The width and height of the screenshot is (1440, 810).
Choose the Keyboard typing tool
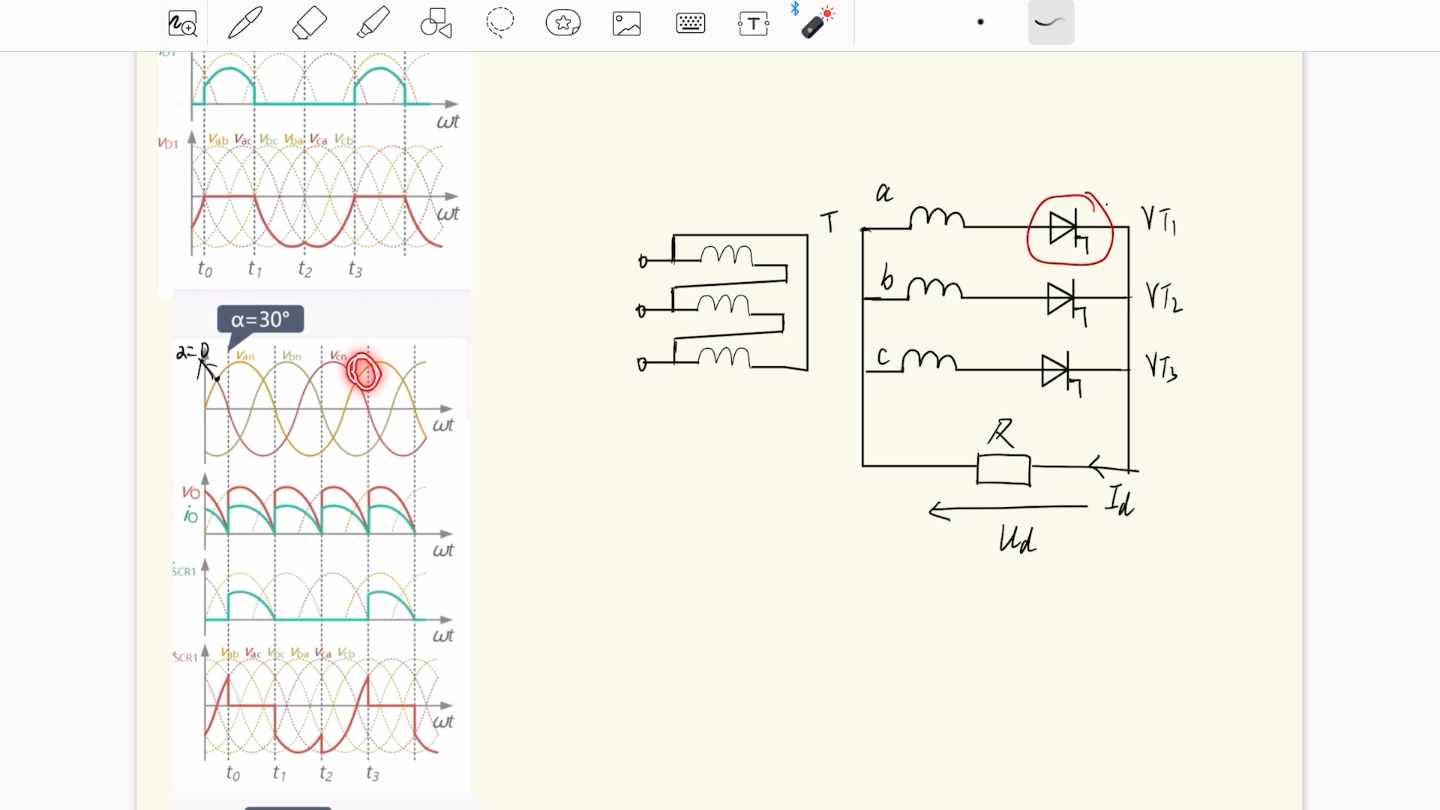click(x=690, y=23)
